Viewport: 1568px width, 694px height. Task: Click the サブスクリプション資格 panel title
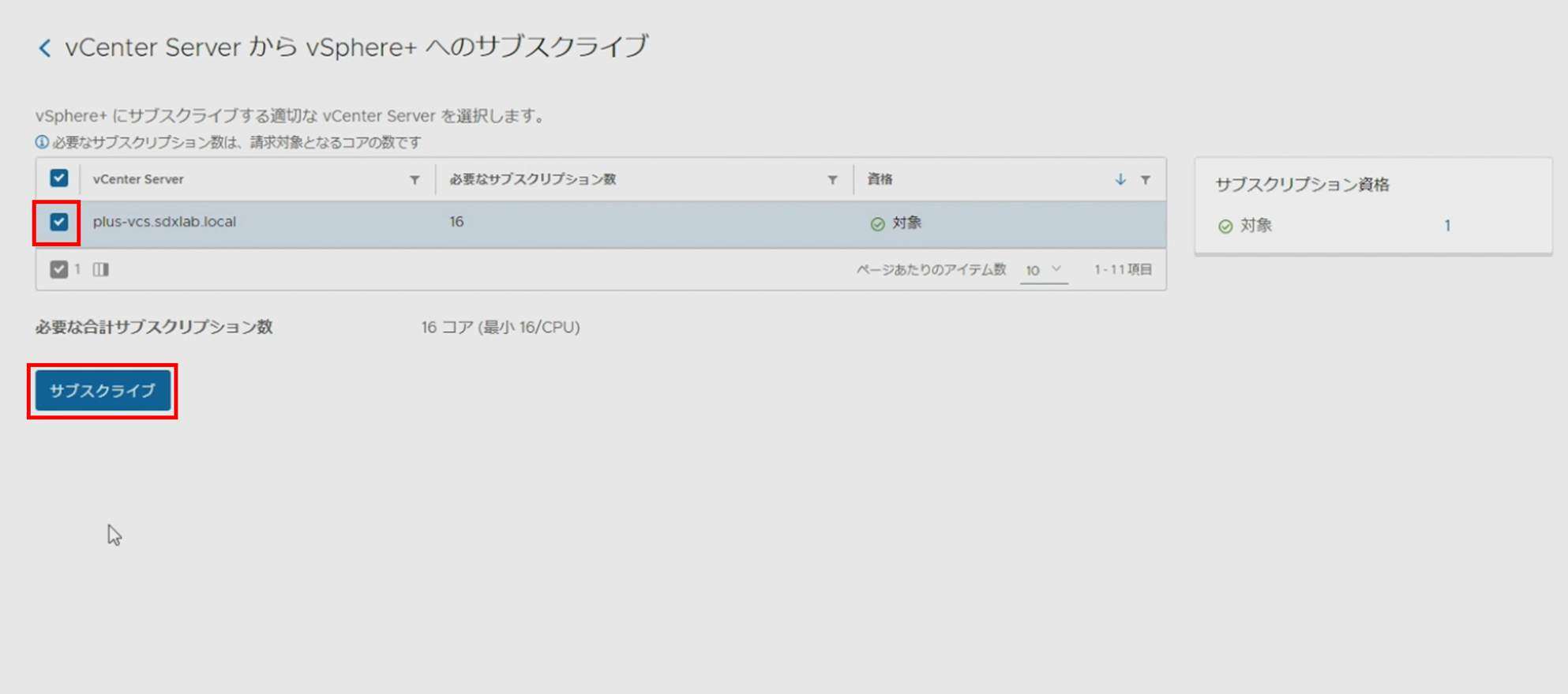click(1302, 185)
